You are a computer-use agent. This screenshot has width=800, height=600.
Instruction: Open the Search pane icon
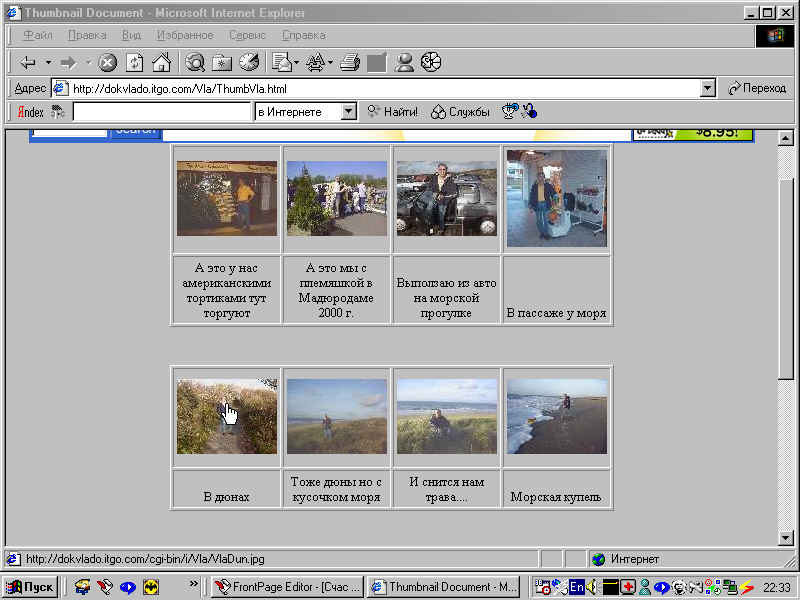(x=195, y=62)
